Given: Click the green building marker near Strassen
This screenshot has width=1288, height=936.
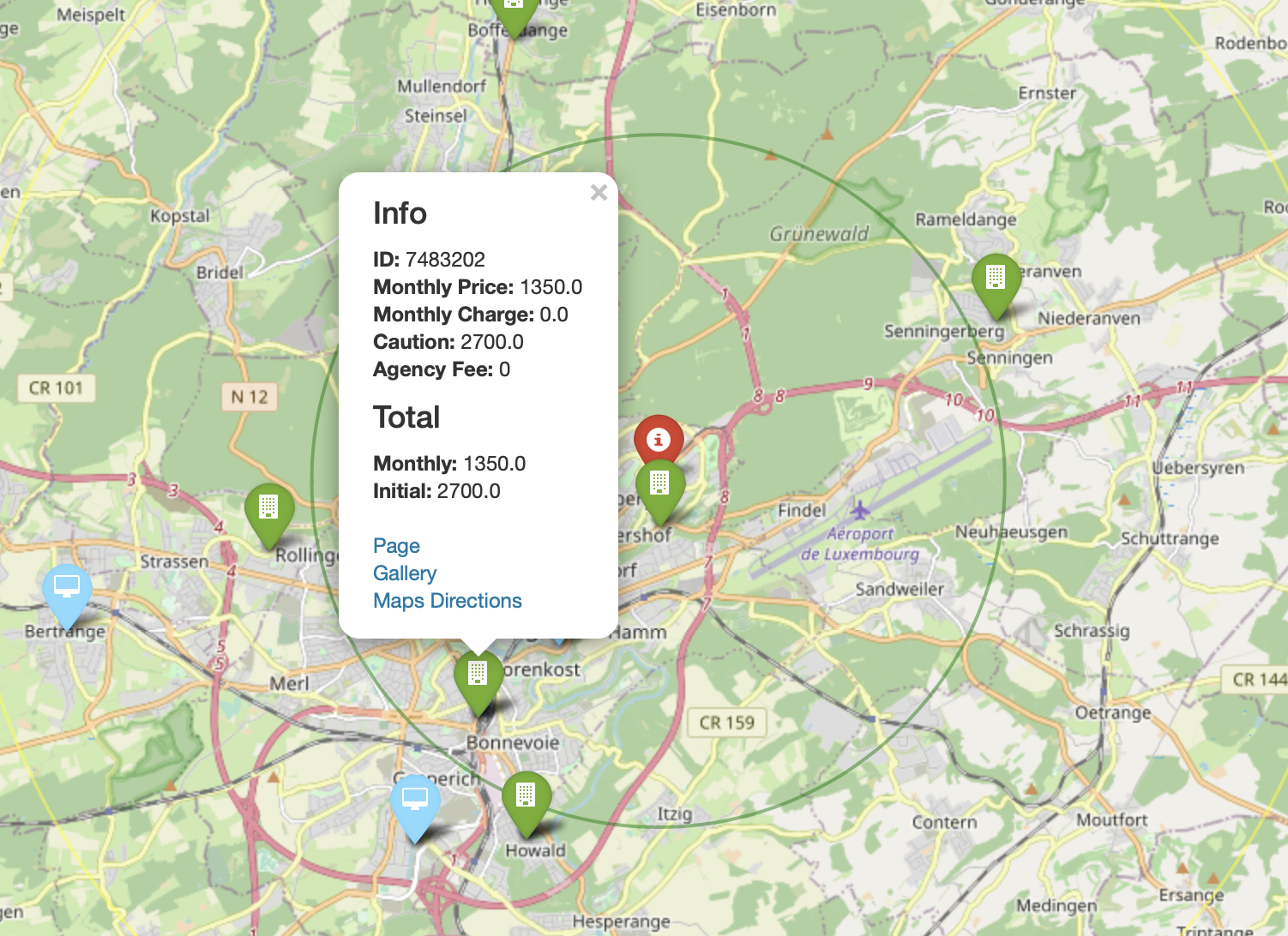Looking at the screenshot, I should (268, 510).
